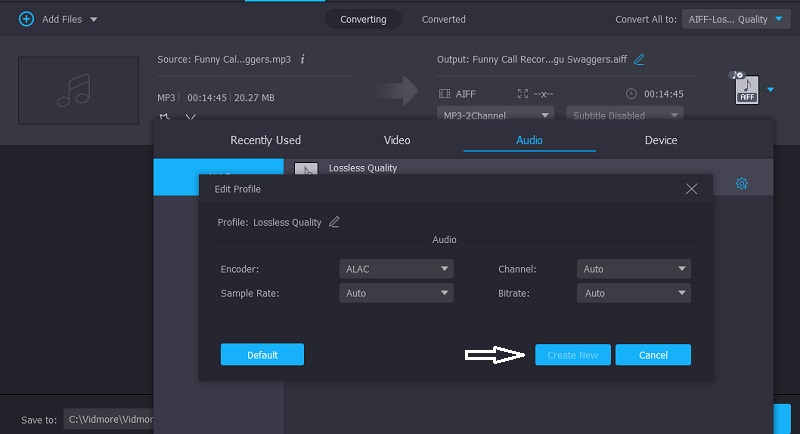Viewport: 800px width, 434px height.
Task: Open the source file info icon
Action: point(303,60)
